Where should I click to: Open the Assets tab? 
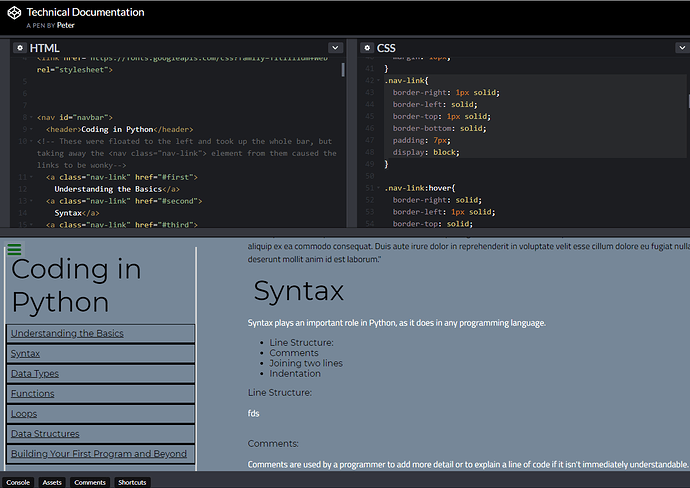coord(52,482)
